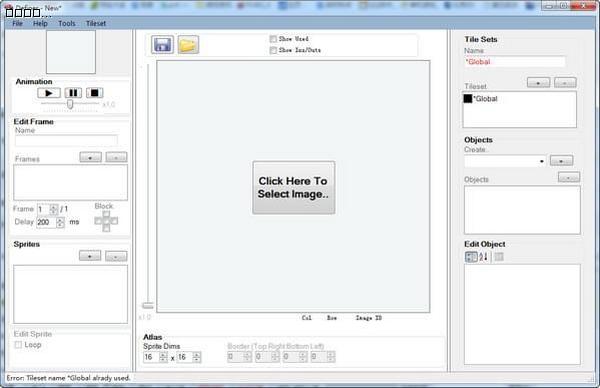Increase the Delay ms stepper
600x388 pixels.
pyautogui.click(x=60, y=220)
